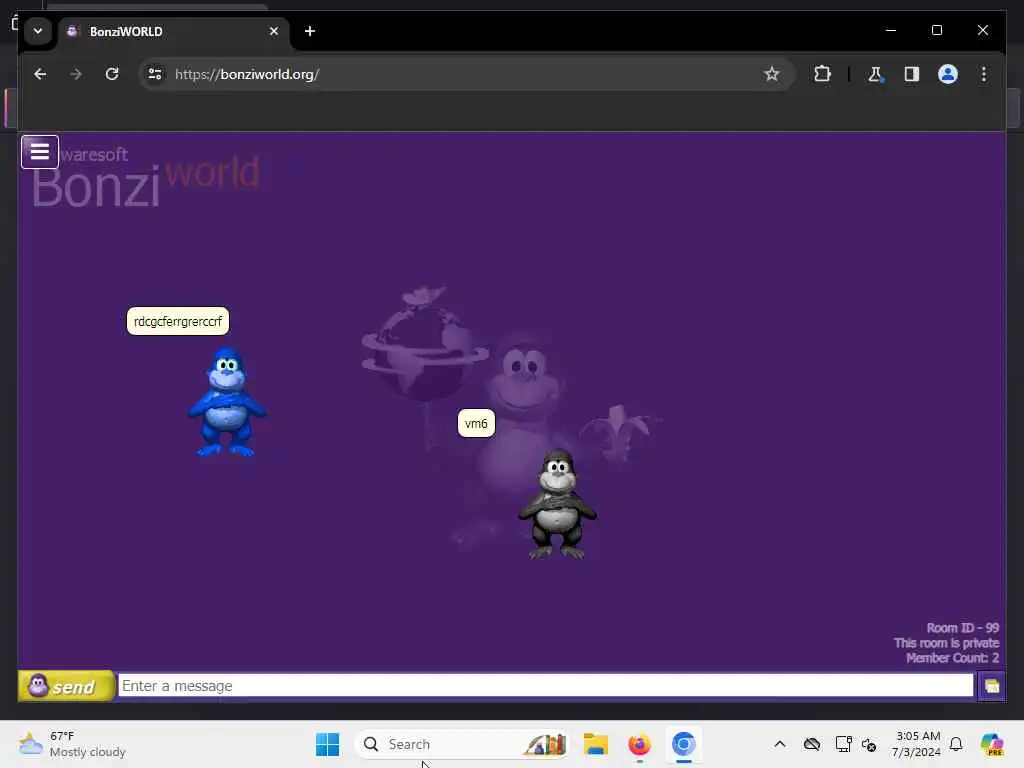The image size is (1024, 768).
Task: Bookmark this page with the star
Action: [x=772, y=74]
